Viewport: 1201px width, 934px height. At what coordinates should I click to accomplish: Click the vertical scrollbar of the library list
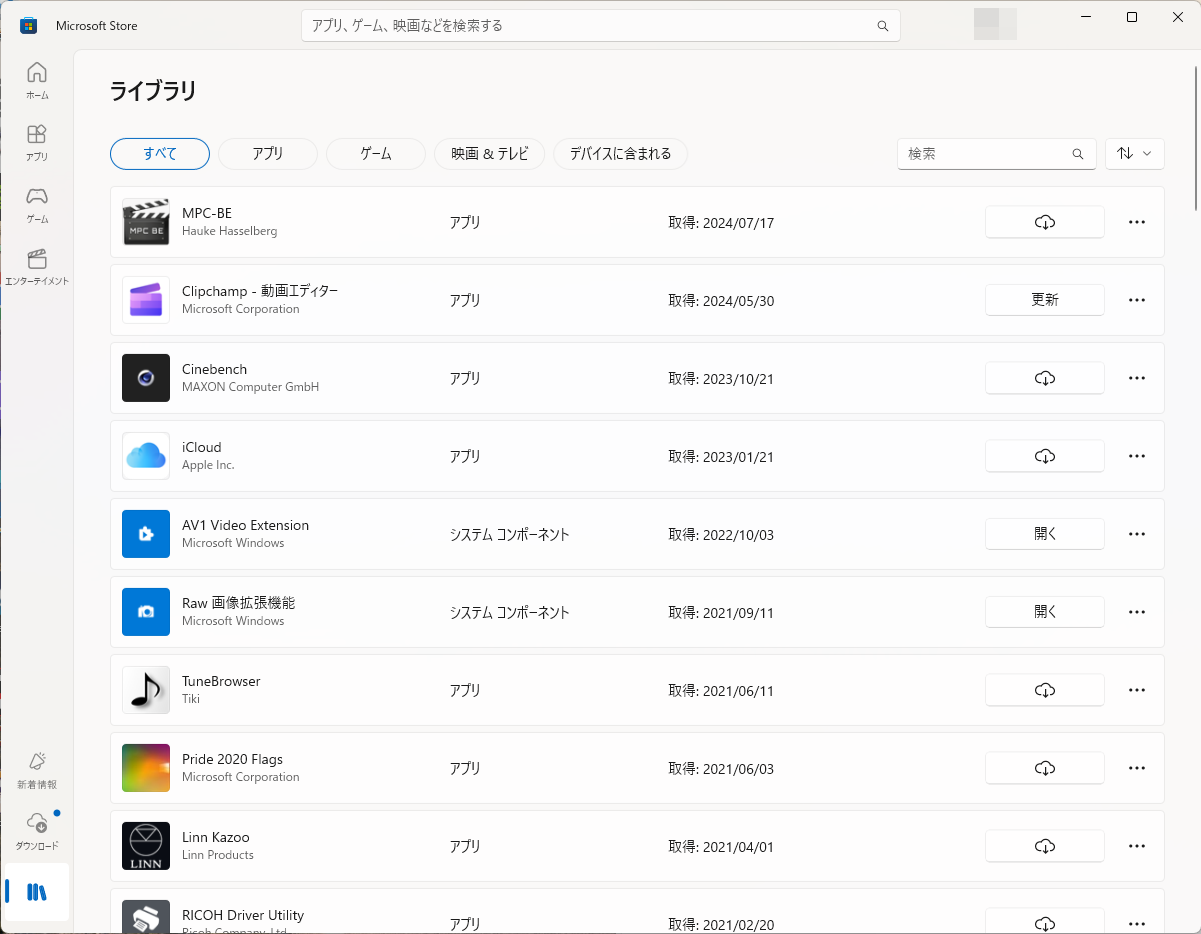pos(1196,137)
